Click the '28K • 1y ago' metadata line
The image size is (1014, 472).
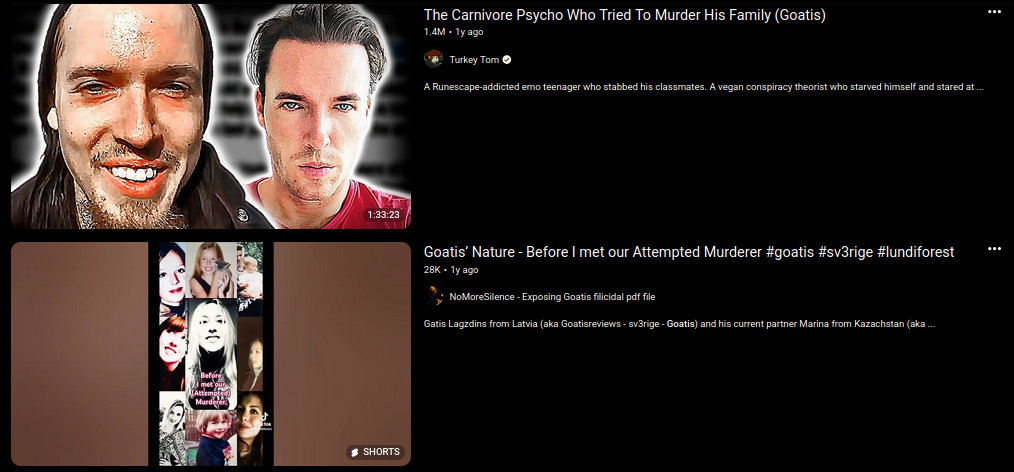coord(451,270)
